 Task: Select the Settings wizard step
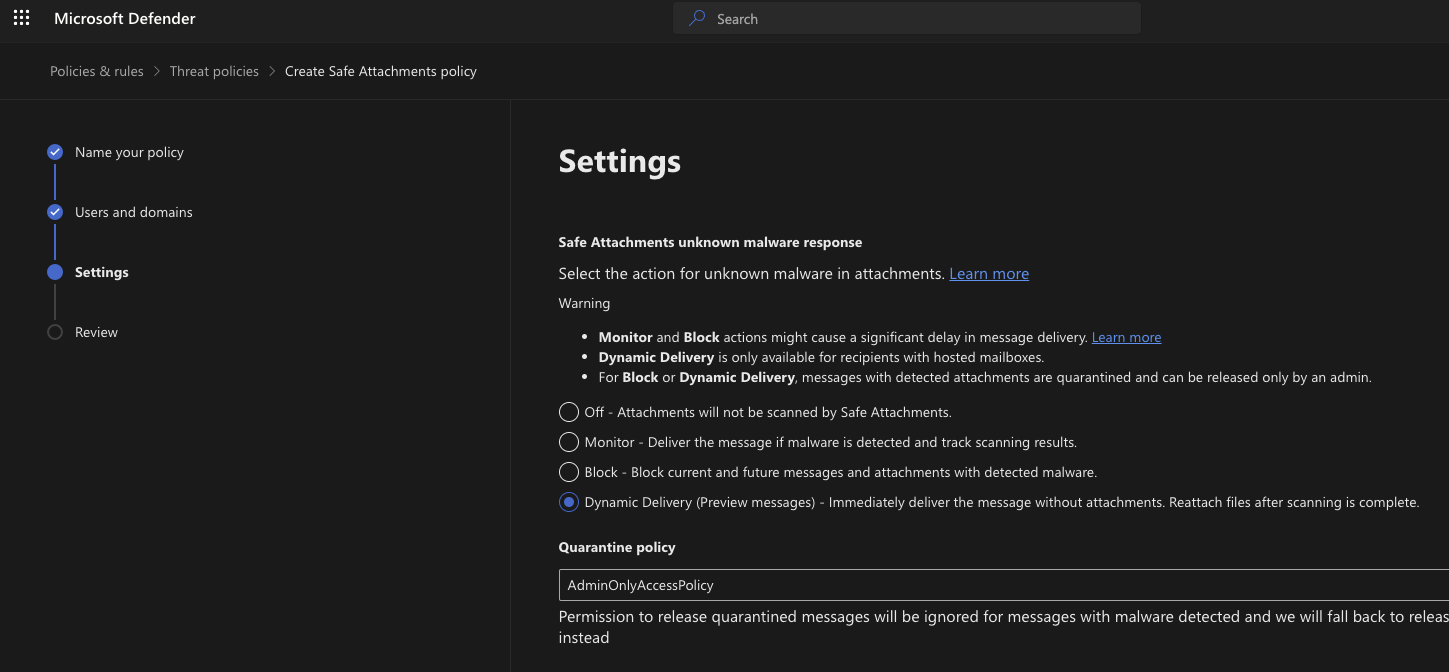102,272
